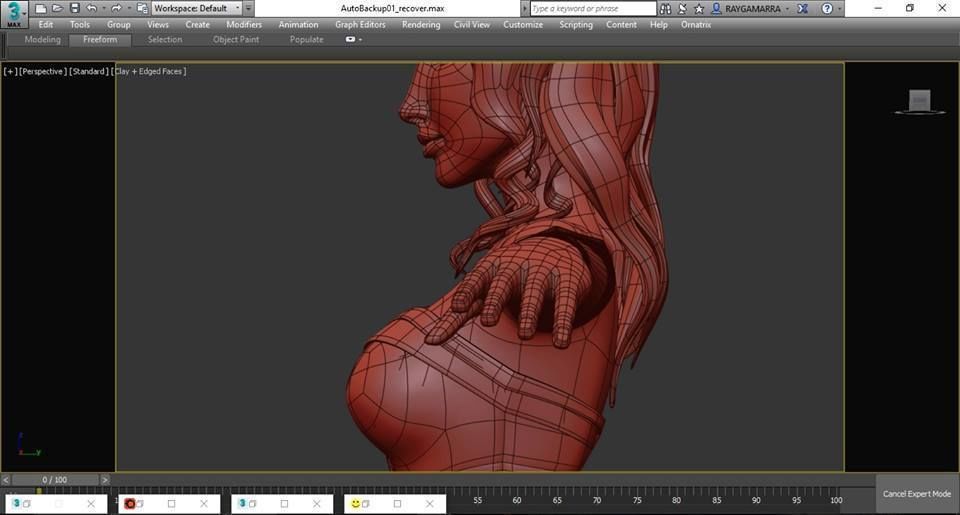Open the Graph Editors menu

[360, 24]
